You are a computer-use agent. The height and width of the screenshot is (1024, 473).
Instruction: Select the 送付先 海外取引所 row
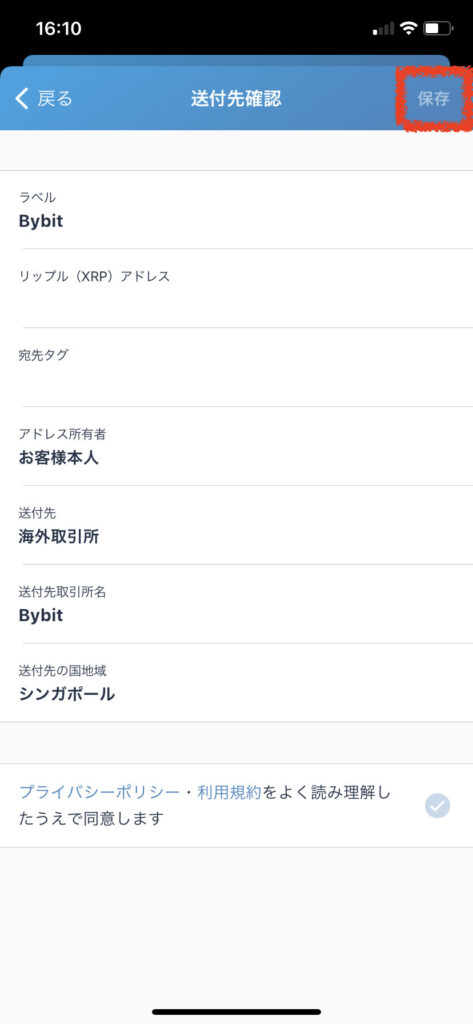pos(236,526)
